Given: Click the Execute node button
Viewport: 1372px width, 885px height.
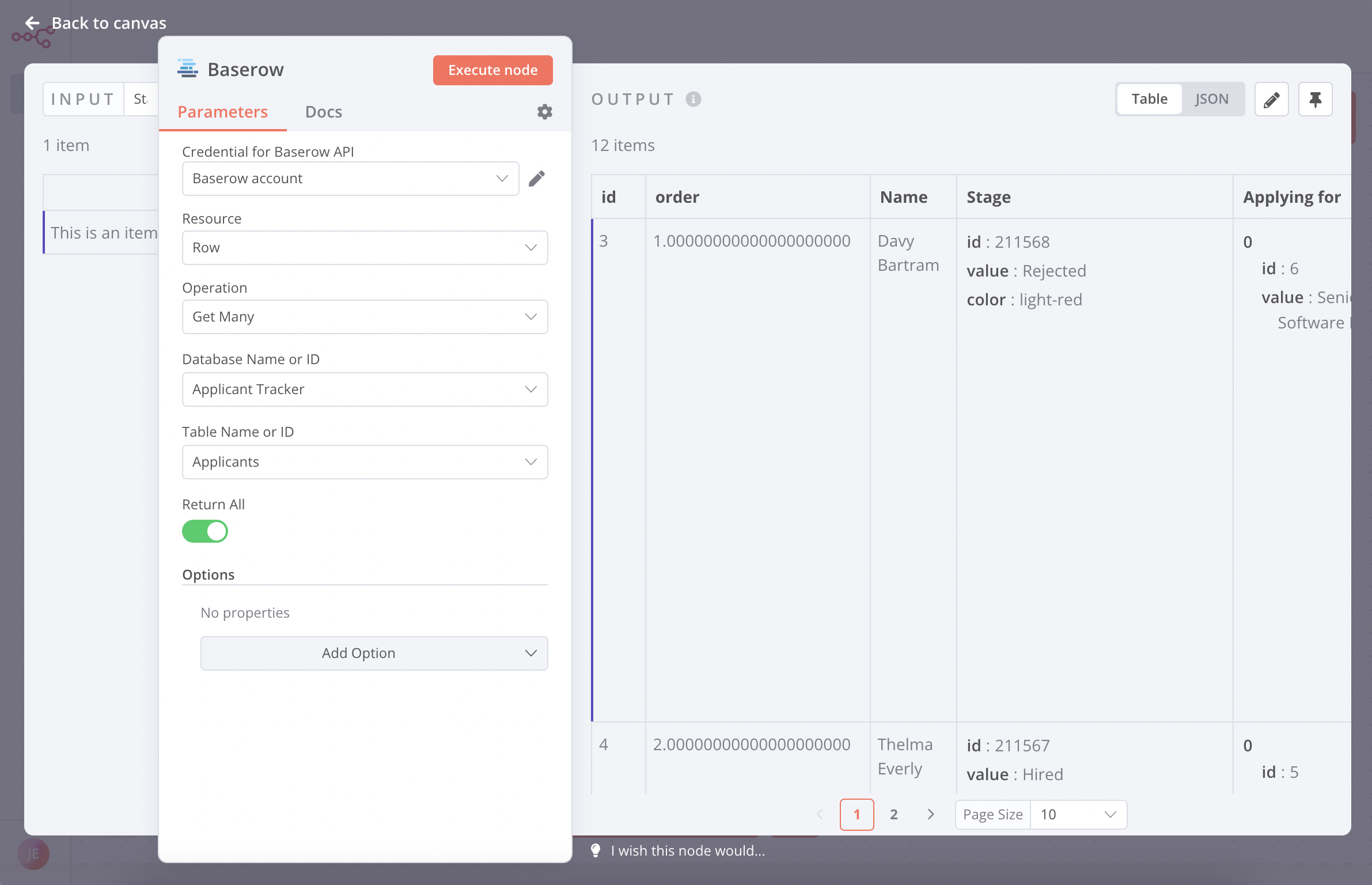Looking at the screenshot, I should (492, 70).
